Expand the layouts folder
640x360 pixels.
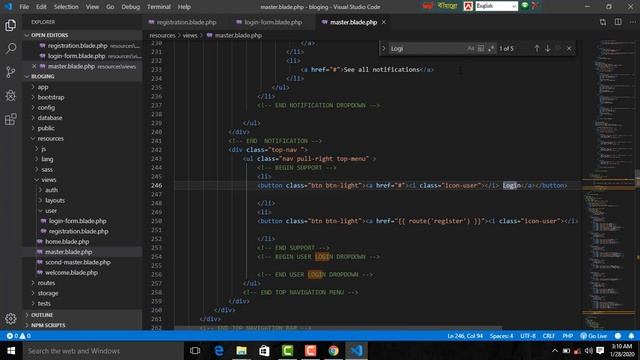[x=82, y=200]
